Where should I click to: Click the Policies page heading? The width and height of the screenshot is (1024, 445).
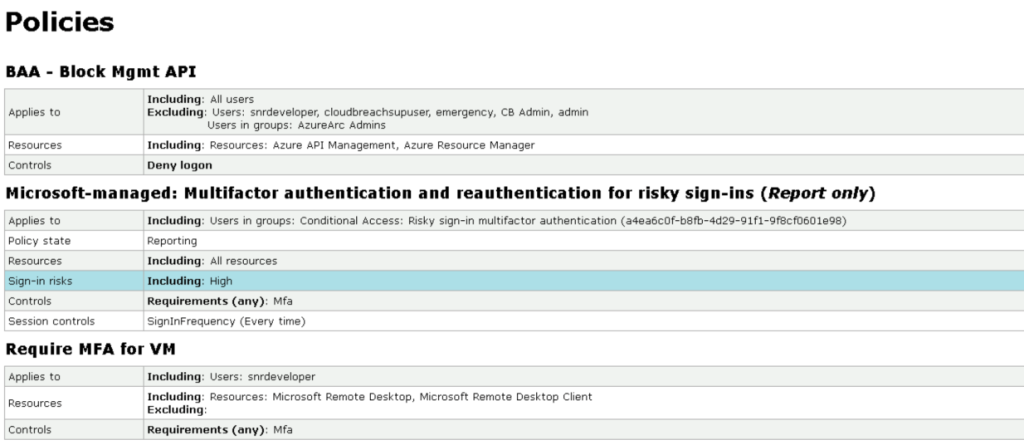(60, 22)
